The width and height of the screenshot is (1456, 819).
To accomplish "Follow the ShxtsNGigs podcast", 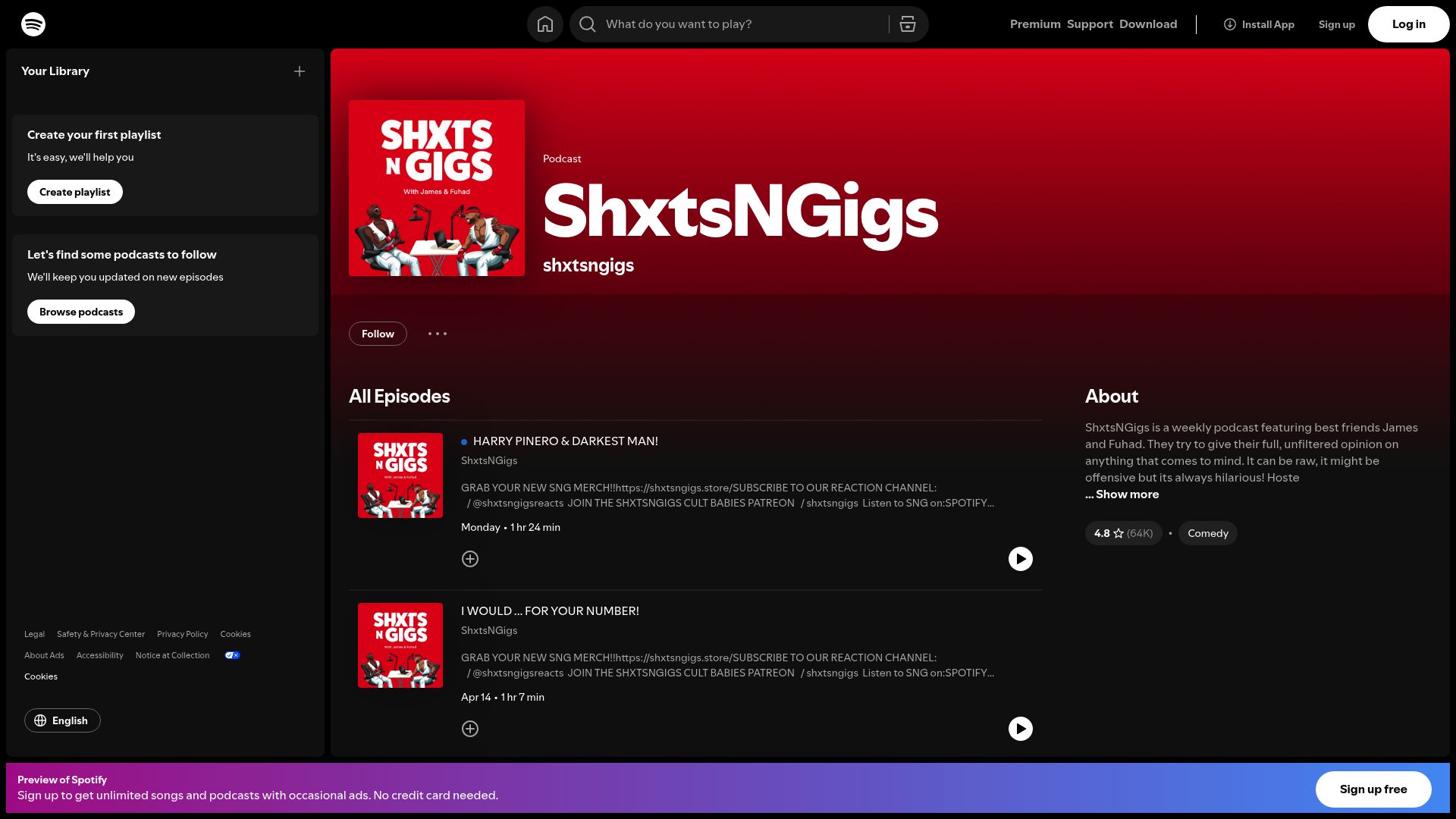I will (x=378, y=334).
